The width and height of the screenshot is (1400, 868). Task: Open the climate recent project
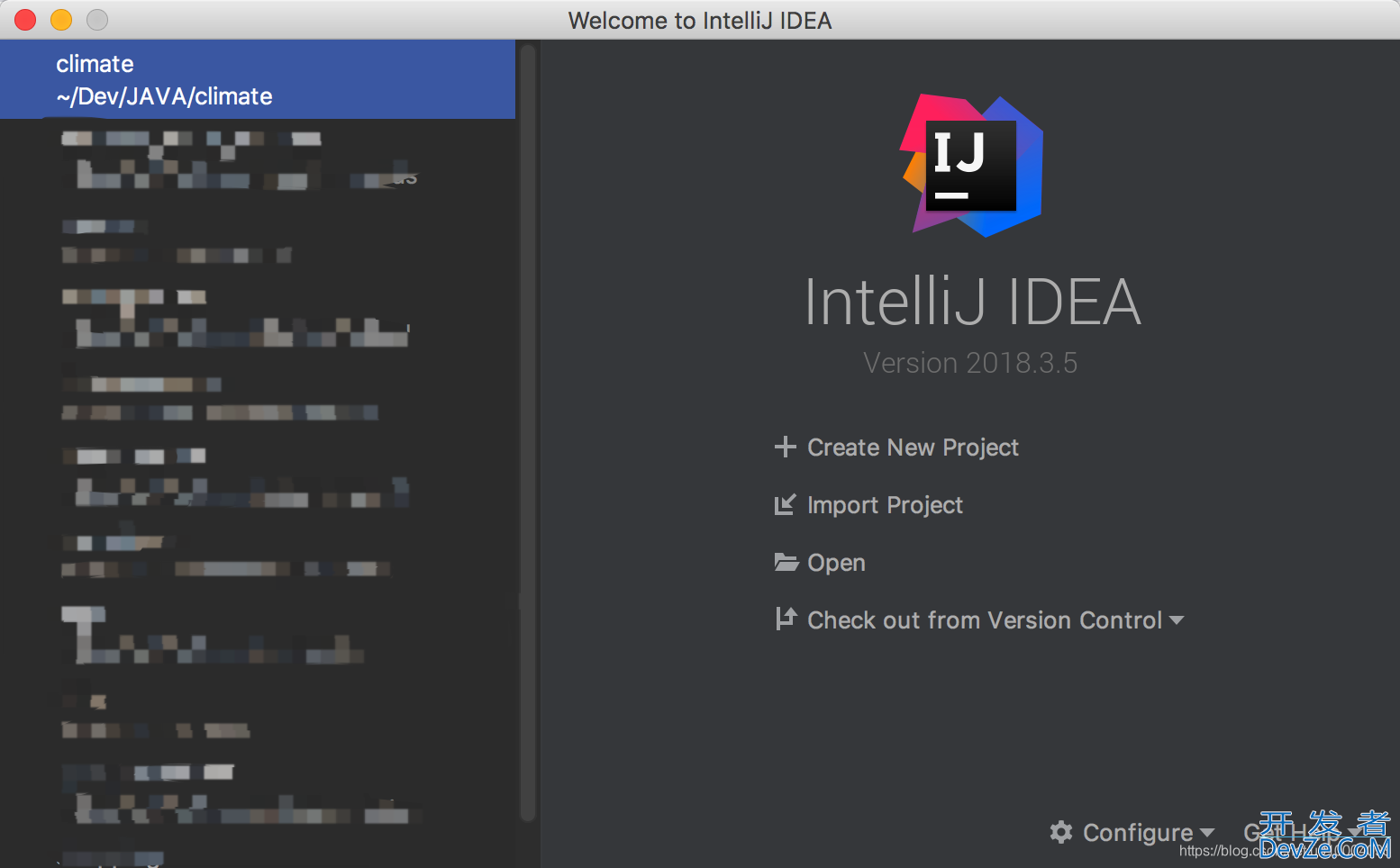point(95,64)
